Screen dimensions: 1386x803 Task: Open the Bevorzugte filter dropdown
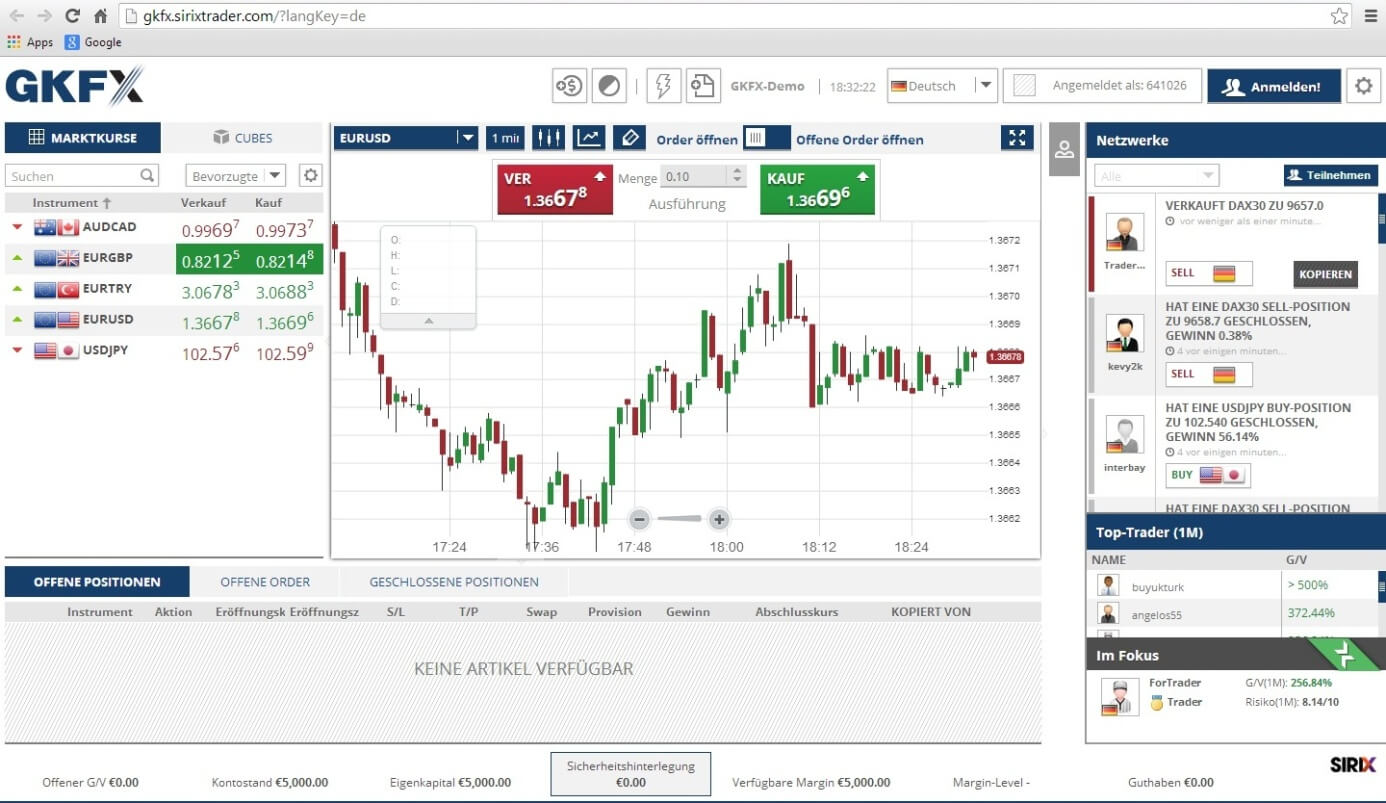[x=235, y=176]
